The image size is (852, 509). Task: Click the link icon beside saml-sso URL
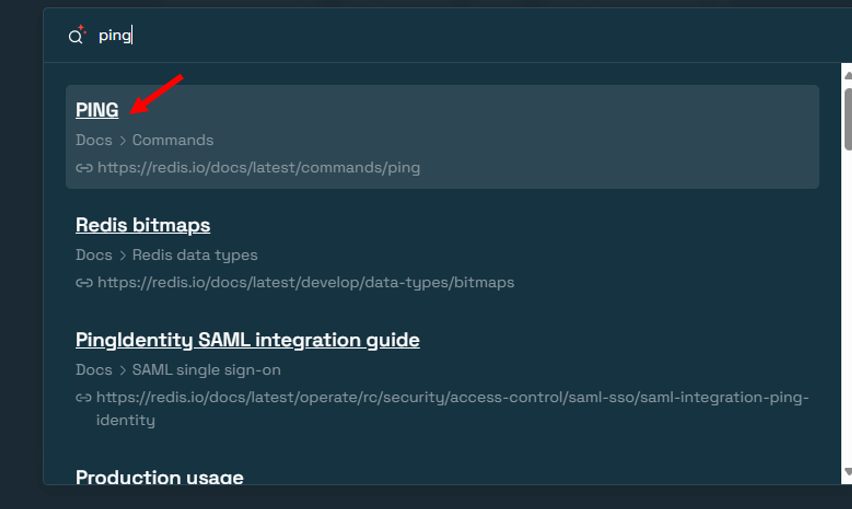[x=83, y=398]
